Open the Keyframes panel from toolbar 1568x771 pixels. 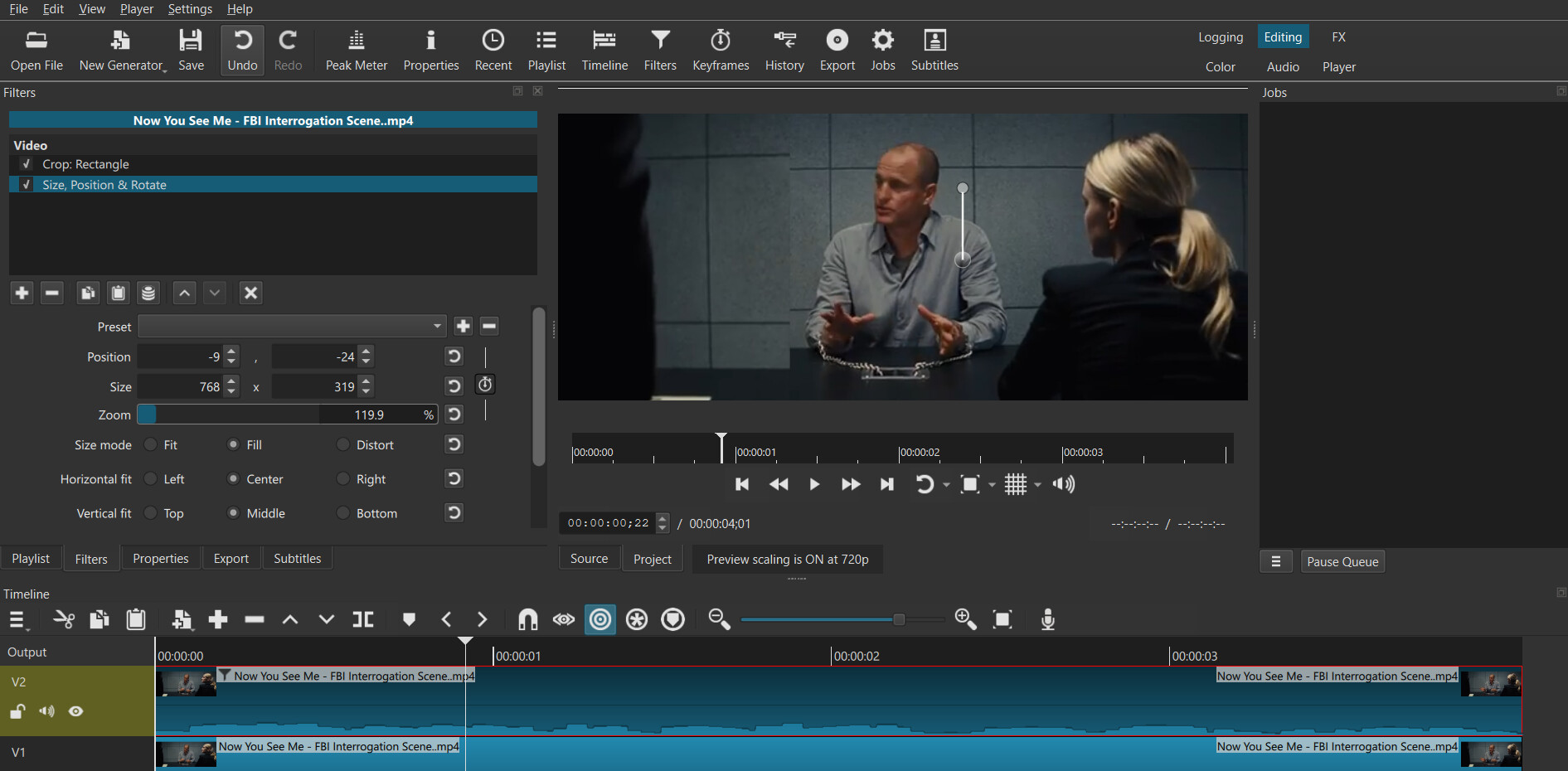point(720,50)
